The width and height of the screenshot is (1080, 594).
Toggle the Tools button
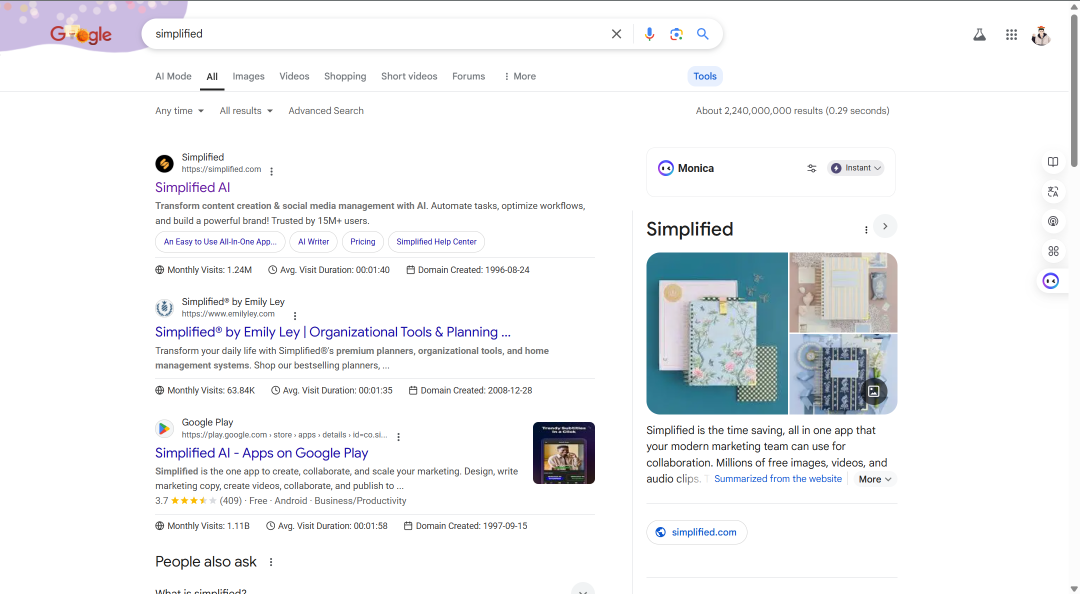(705, 76)
